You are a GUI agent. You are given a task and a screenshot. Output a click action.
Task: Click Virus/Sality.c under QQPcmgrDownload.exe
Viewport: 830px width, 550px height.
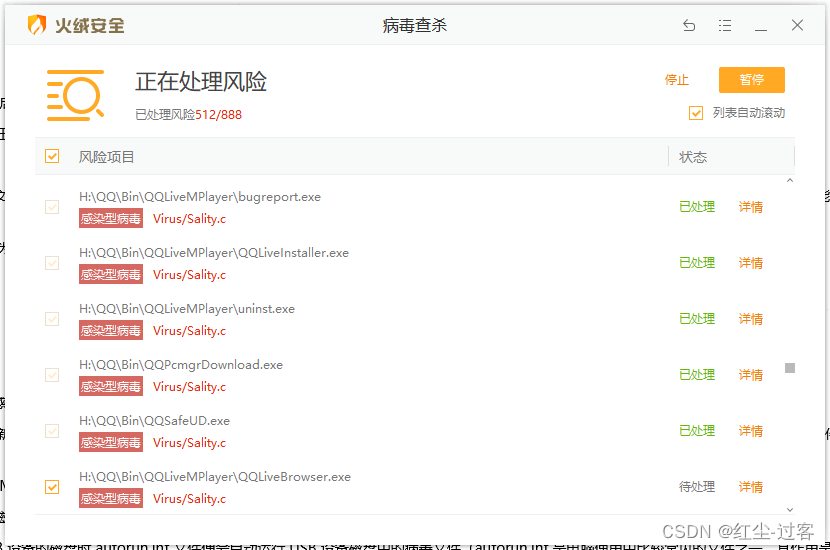click(x=190, y=387)
